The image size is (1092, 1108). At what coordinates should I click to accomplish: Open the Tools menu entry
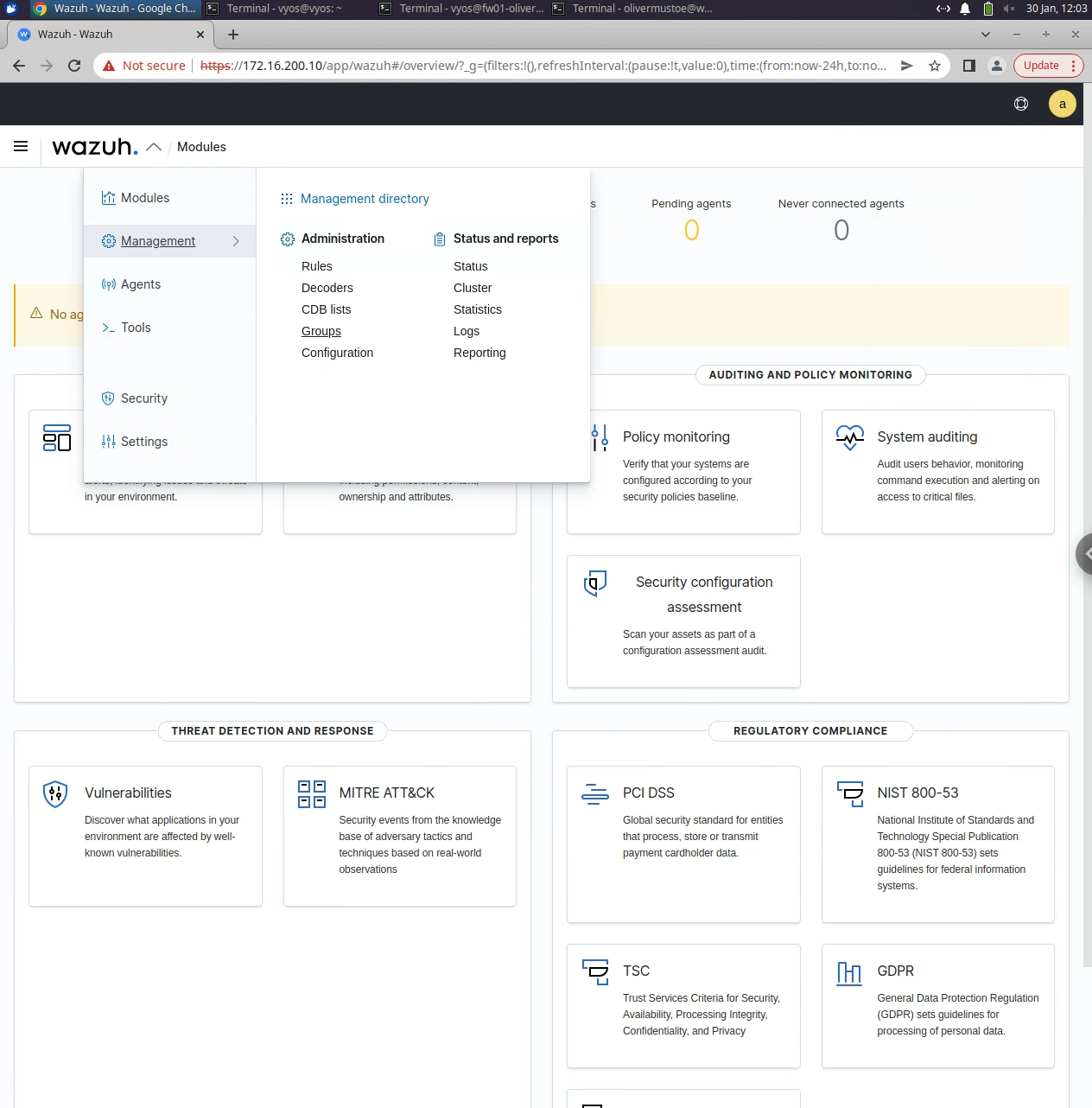[136, 328]
